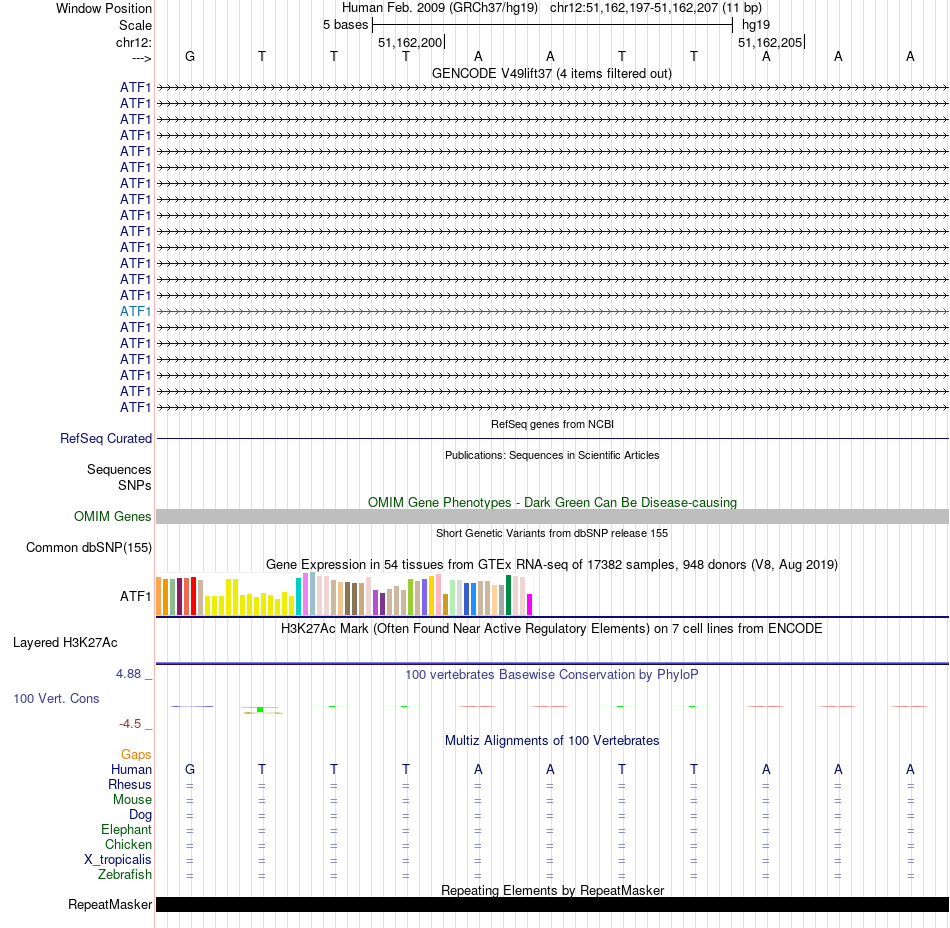Click the "Human Feb. 2009 (GRCh37/hg19)" assembly title
This screenshot has width=950, height=928.
[x=440, y=8]
